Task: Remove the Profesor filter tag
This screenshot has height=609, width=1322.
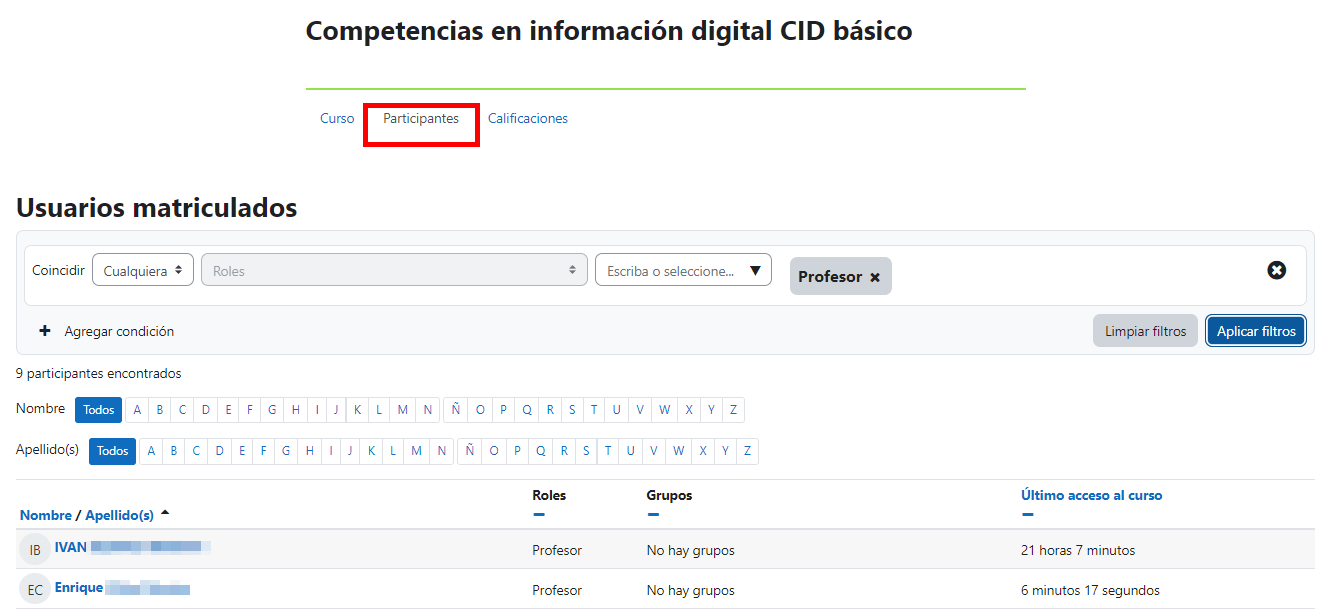Action: coord(874,277)
